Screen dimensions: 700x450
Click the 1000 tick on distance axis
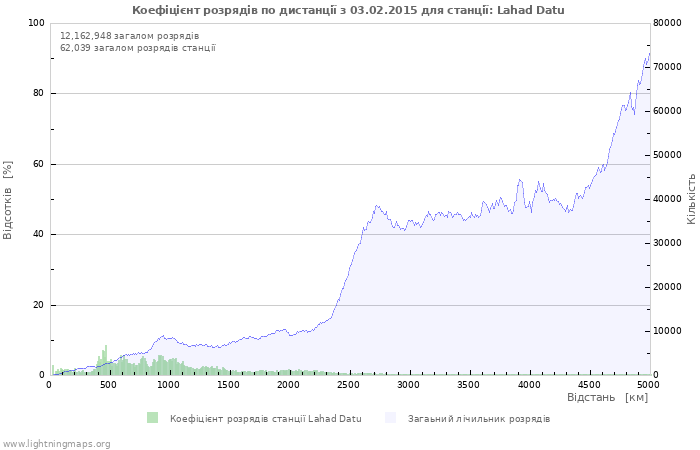click(168, 384)
